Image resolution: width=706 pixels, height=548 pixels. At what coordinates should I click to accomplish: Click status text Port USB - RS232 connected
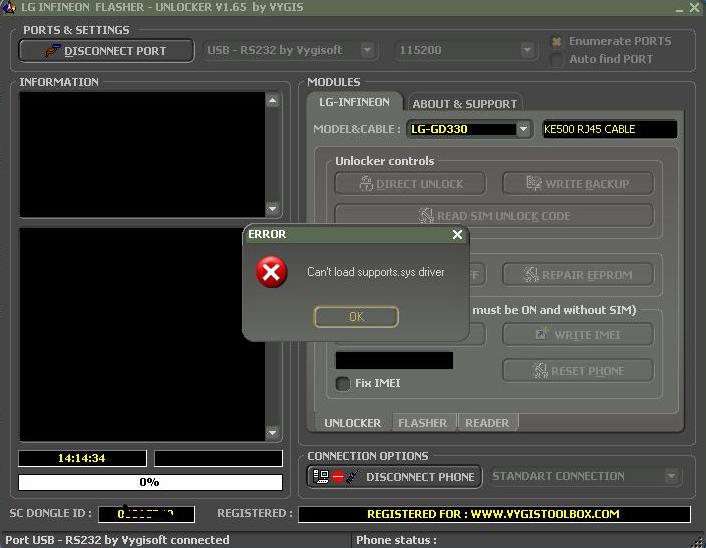[x=118, y=539]
